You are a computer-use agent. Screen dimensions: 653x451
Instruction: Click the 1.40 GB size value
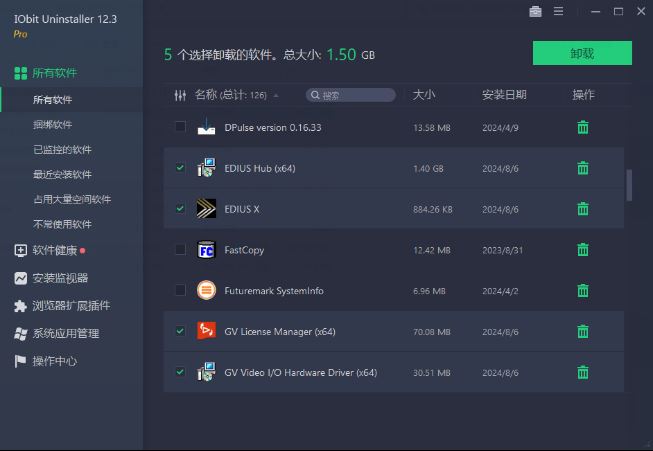[x=428, y=169]
